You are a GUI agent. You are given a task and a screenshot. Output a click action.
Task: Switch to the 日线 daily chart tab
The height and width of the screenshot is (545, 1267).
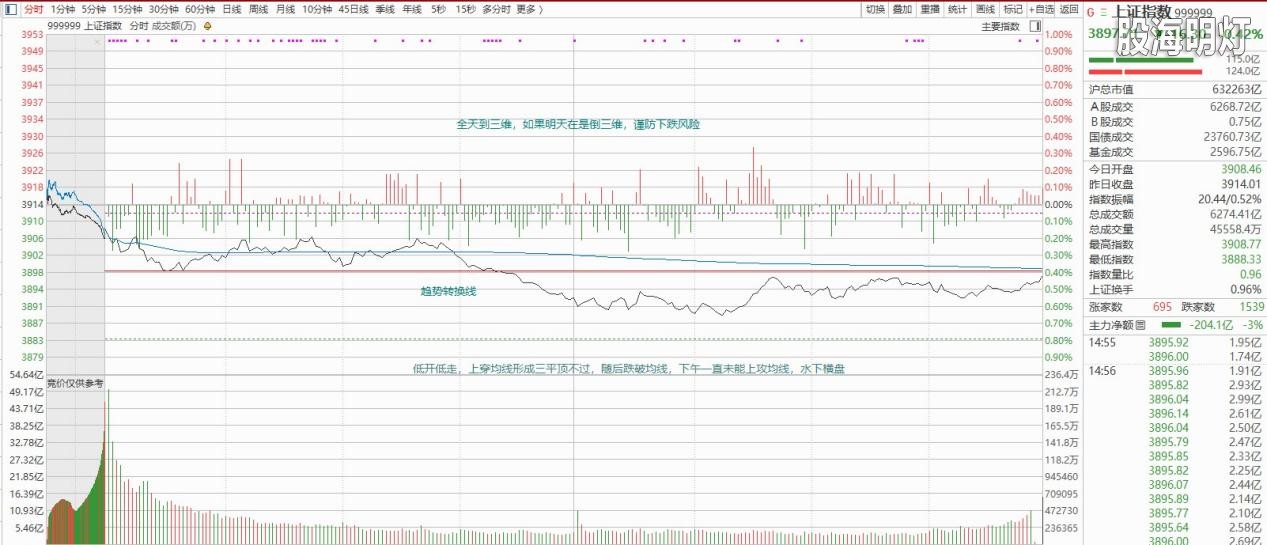point(231,9)
